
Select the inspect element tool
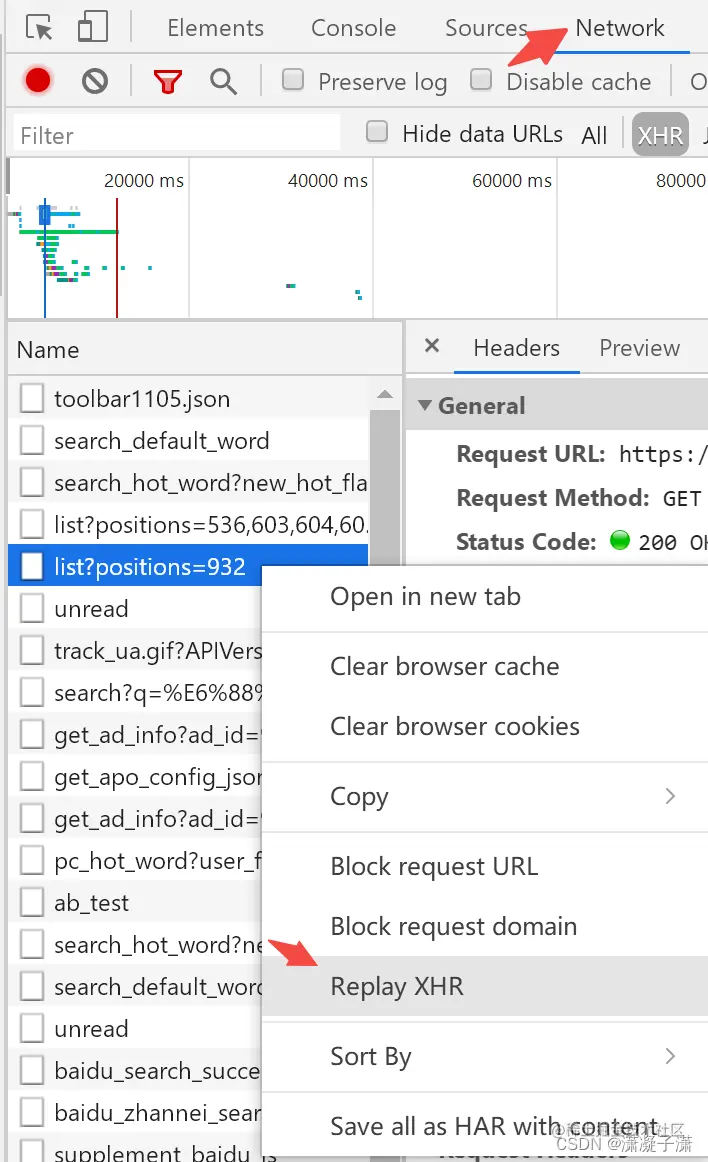[x=40, y=27]
